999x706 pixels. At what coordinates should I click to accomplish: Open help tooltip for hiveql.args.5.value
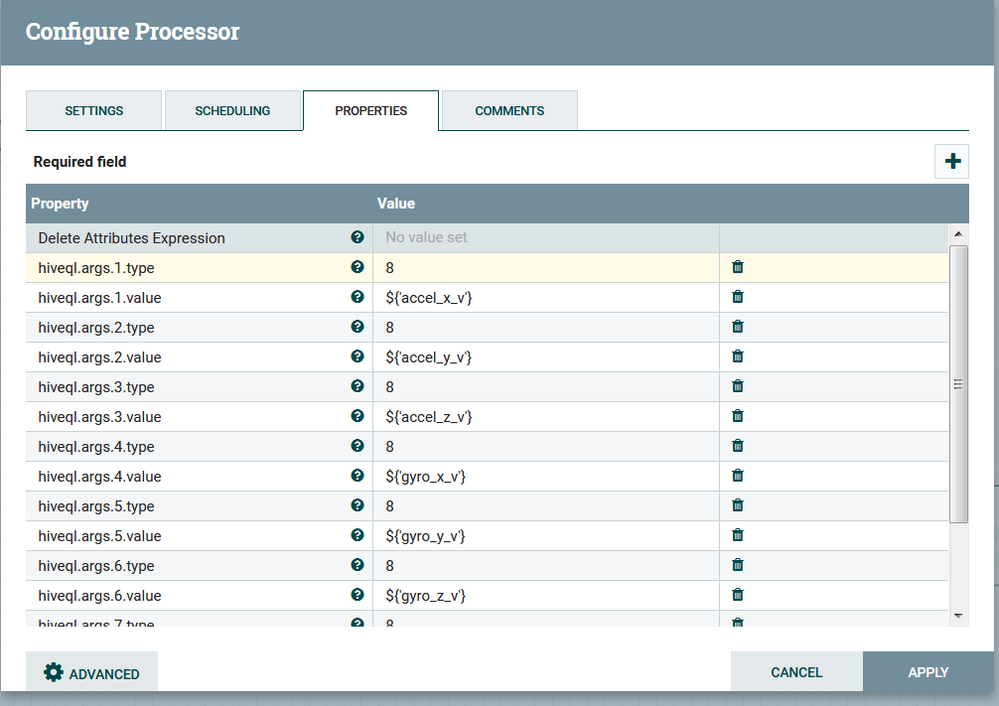click(x=357, y=535)
